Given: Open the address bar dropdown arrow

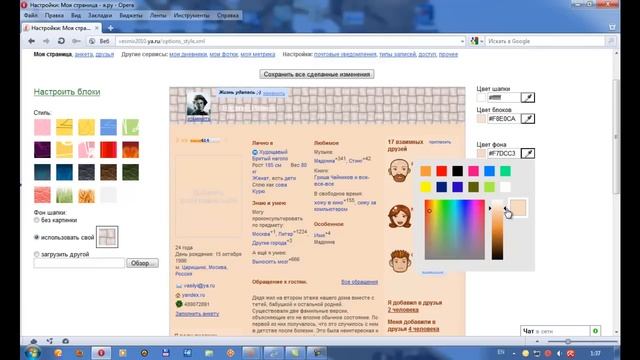Looking at the screenshot, I should [462, 41].
